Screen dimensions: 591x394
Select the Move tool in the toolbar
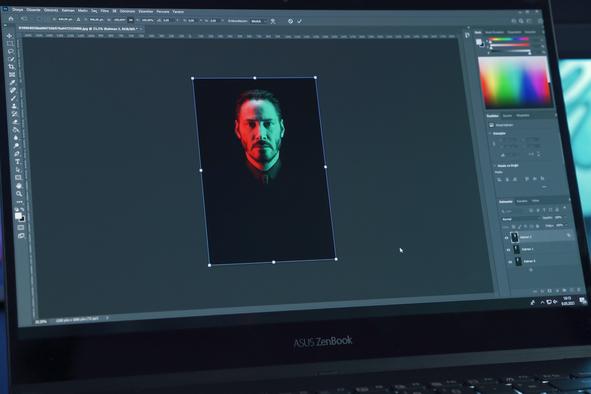point(9,36)
